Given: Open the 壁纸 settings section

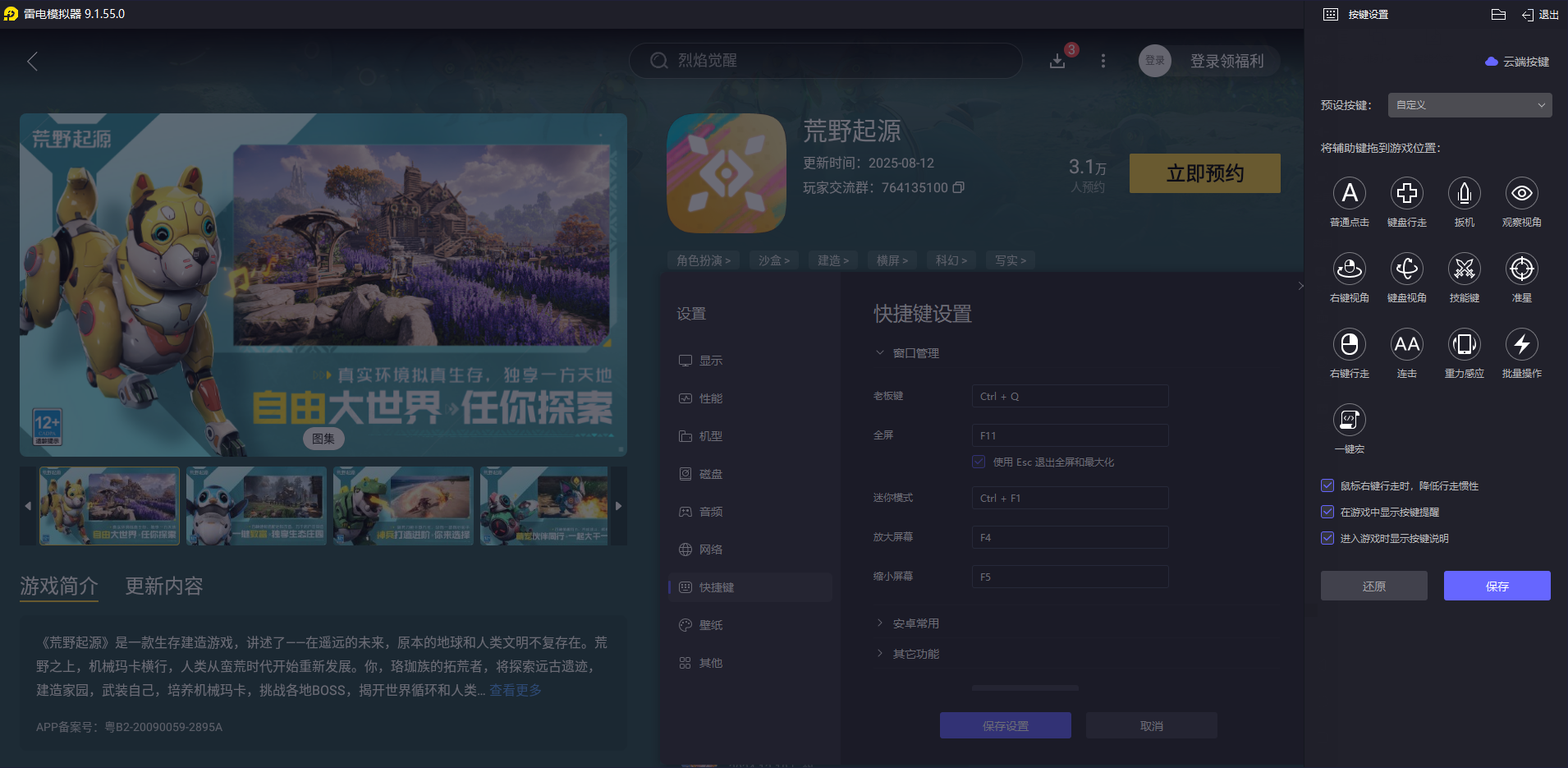Looking at the screenshot, I should (x=710, y=624).
